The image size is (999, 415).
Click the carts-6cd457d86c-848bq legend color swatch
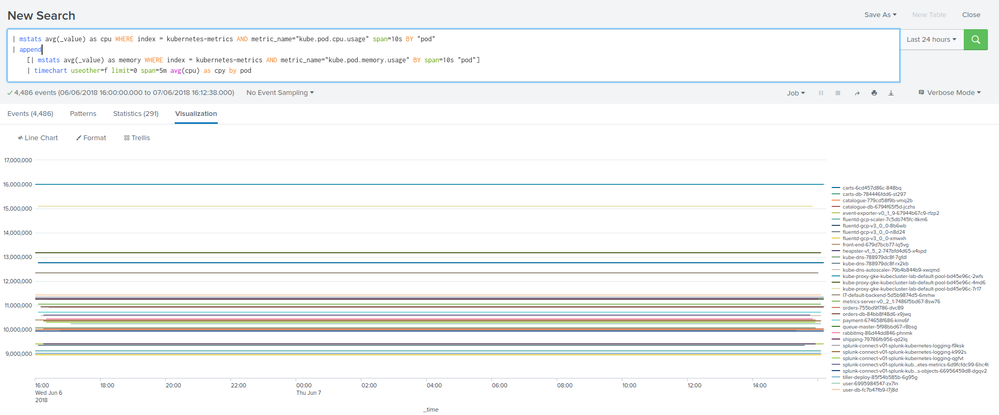tap(836, 188)
